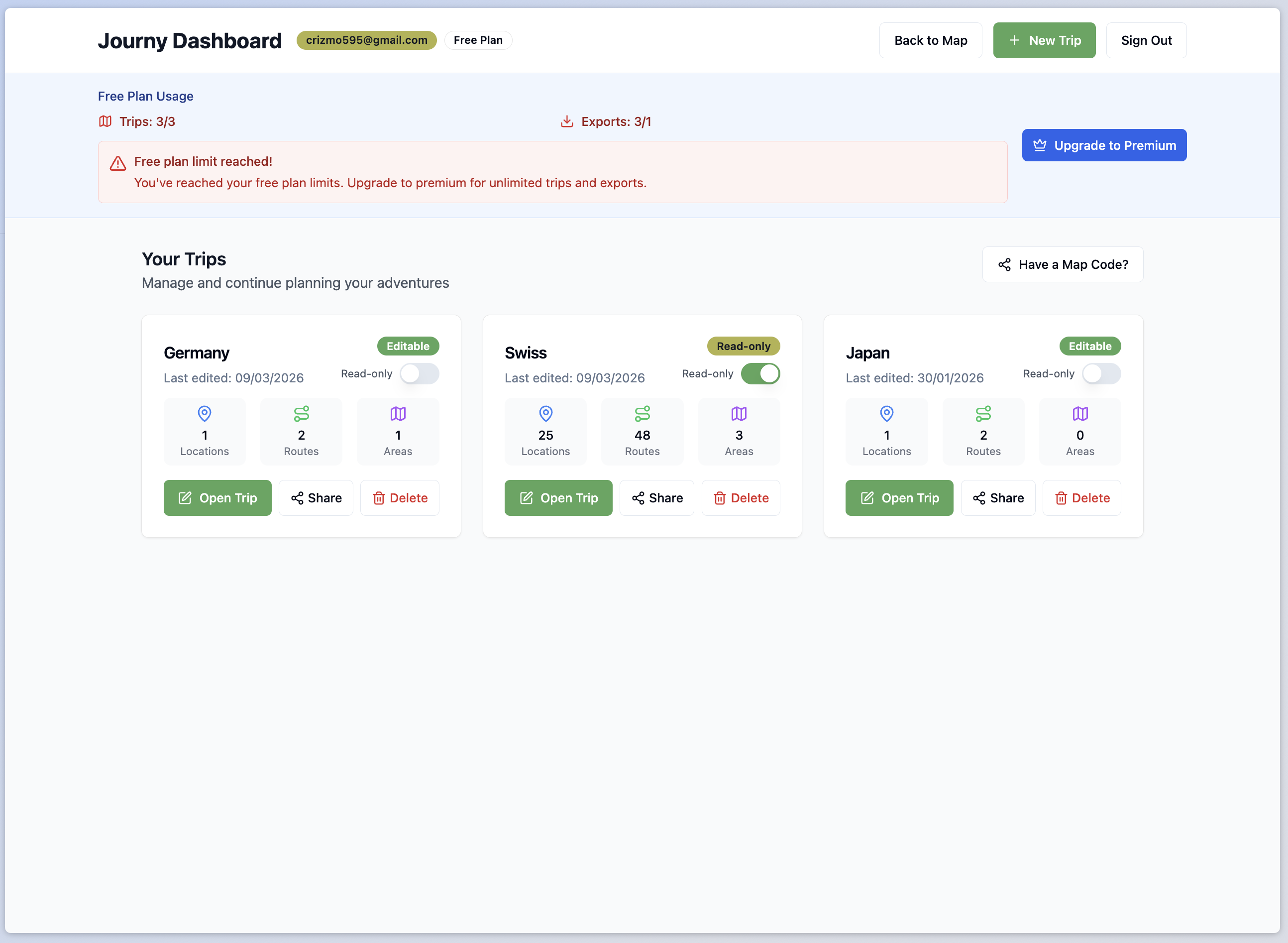Open Have a Map Code dialog
The height and width of the screenshot is (943, 1288).
coord(1062,264)
